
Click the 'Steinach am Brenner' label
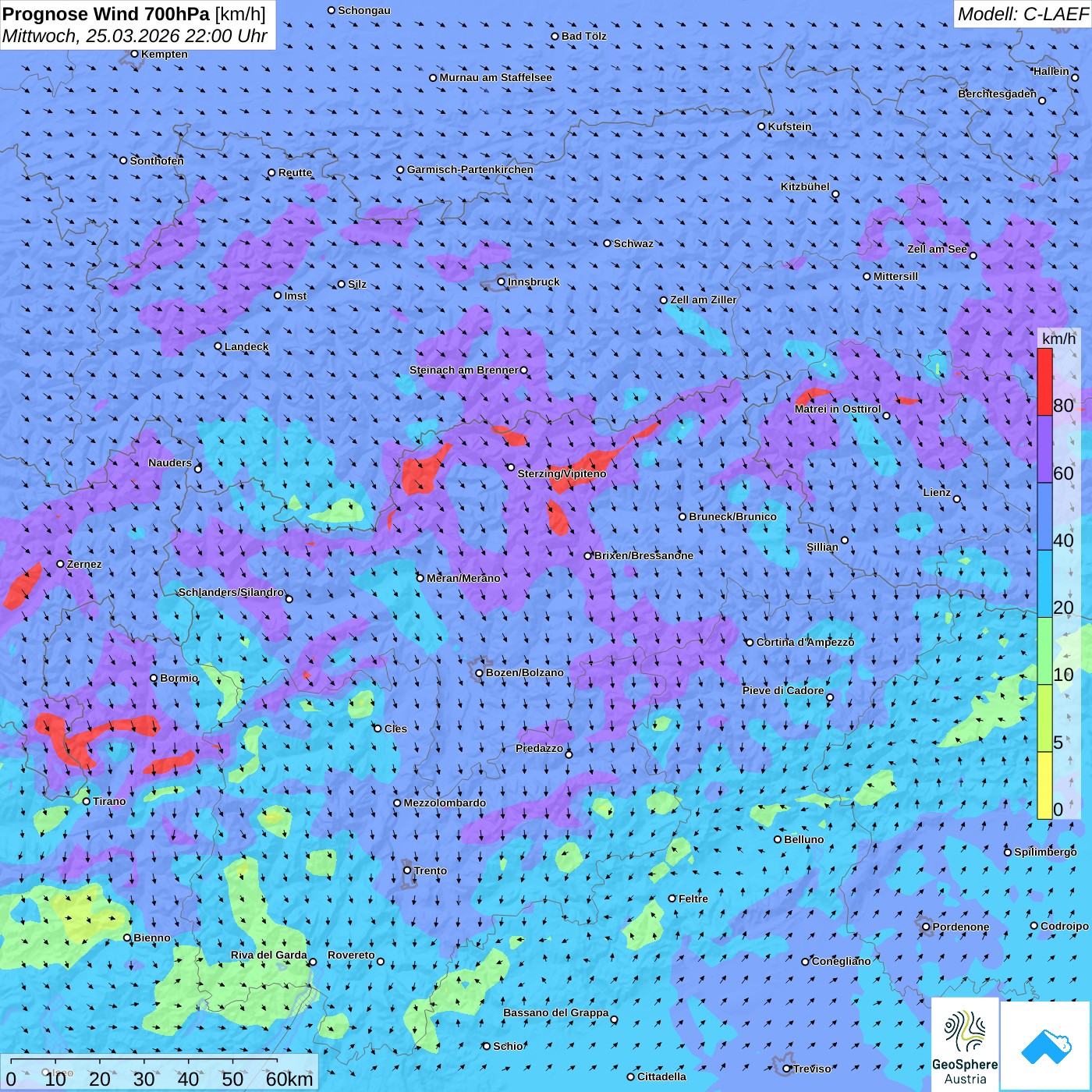tap(464, 370)
